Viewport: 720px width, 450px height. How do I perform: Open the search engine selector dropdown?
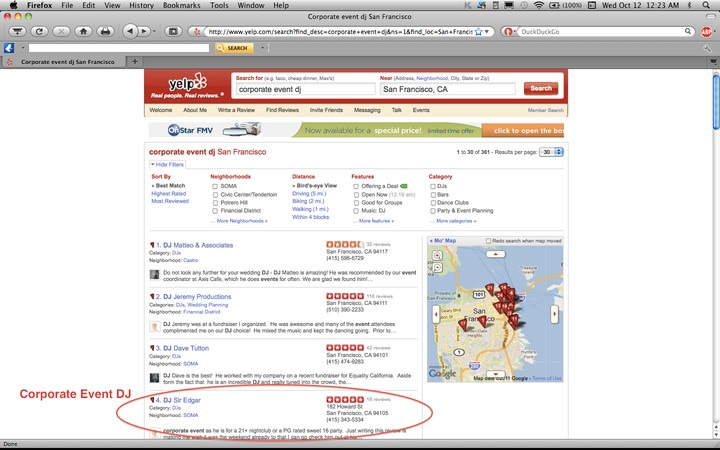click(x=509, y=32)
